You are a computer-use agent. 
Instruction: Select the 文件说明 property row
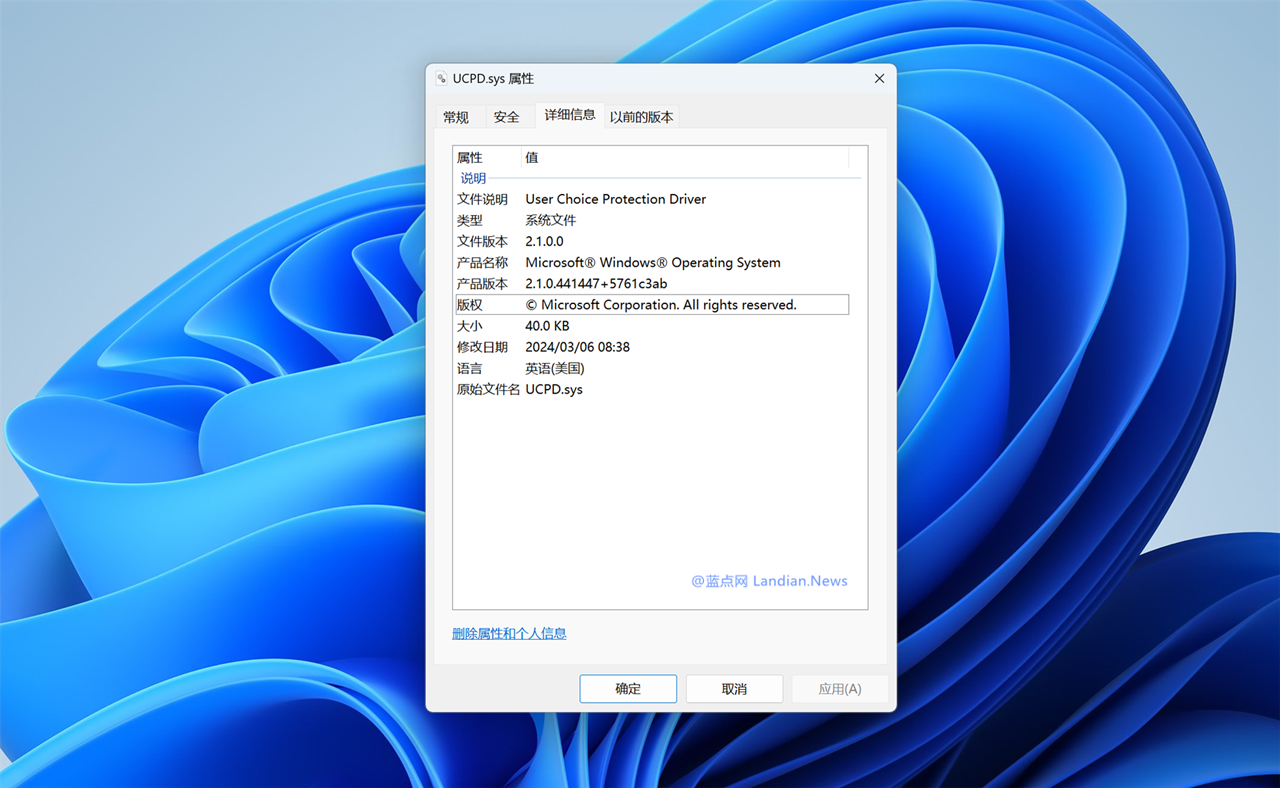click(x=615, y=199)
